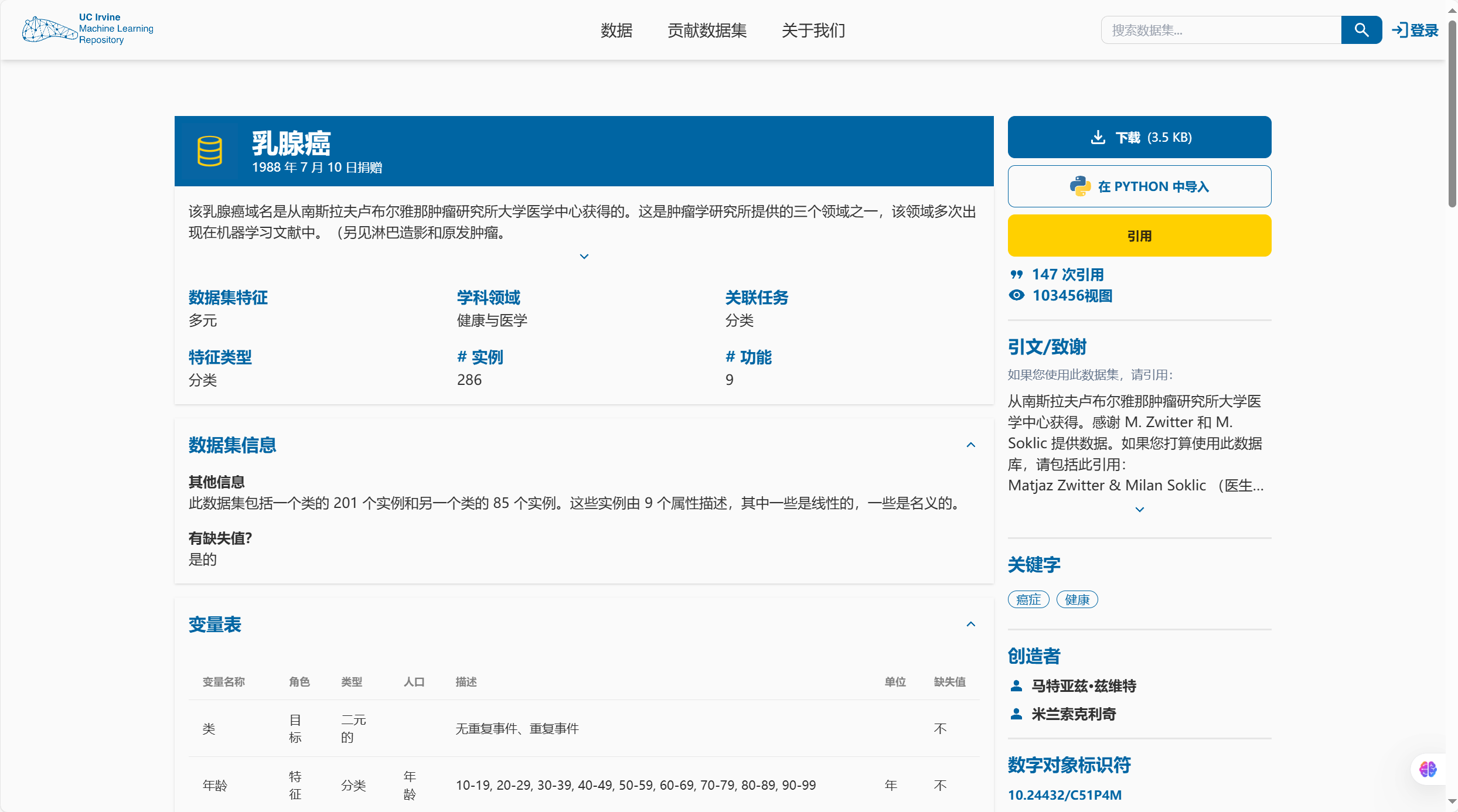Click the quote icon beside 147 次引用
Viewport: 1458px width, 812px height.
pos(1017,274)
